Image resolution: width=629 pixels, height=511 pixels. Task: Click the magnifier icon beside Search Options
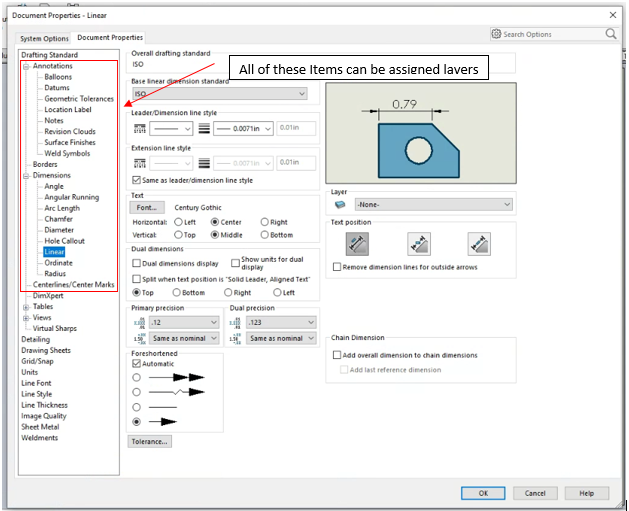tap(611, 34)
